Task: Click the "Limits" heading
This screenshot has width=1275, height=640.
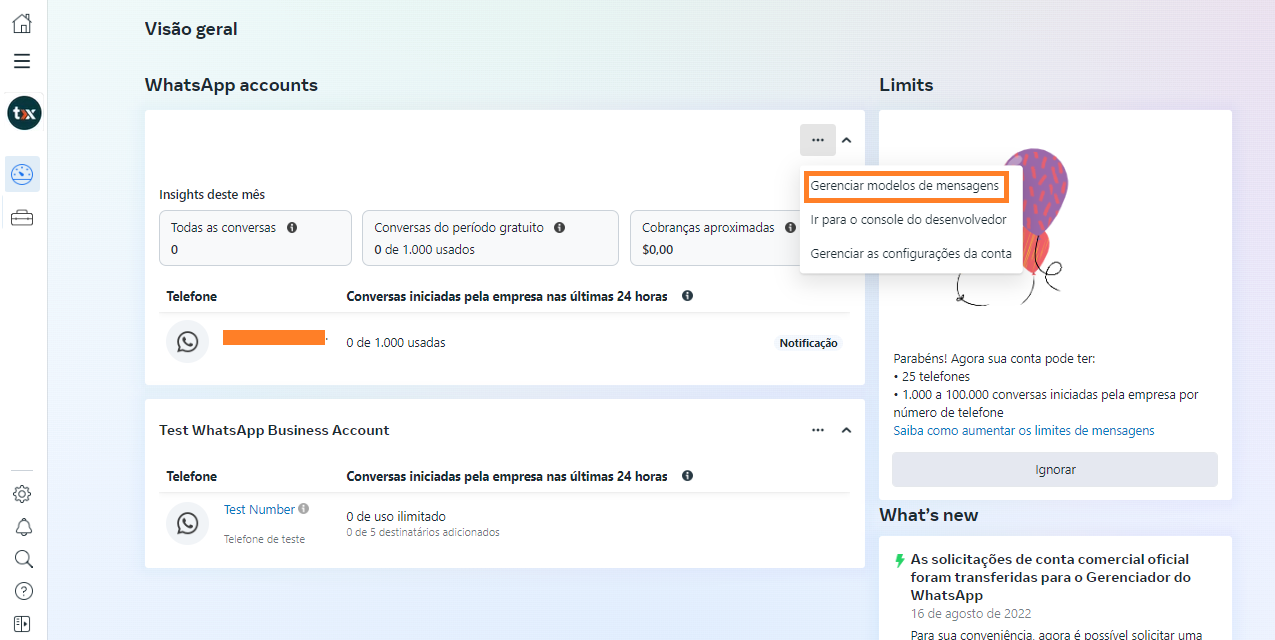Action: click(x=906, y=85)
